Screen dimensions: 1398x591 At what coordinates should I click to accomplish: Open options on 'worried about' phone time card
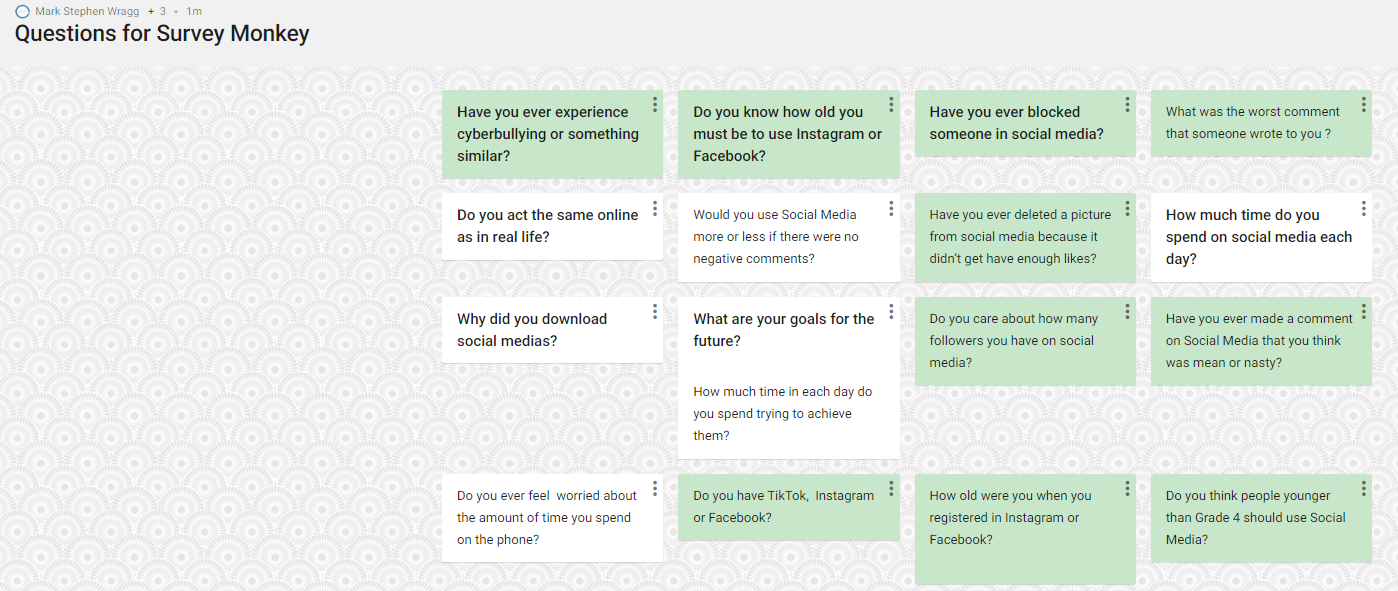pyautogui.click(x=655, y=488)
